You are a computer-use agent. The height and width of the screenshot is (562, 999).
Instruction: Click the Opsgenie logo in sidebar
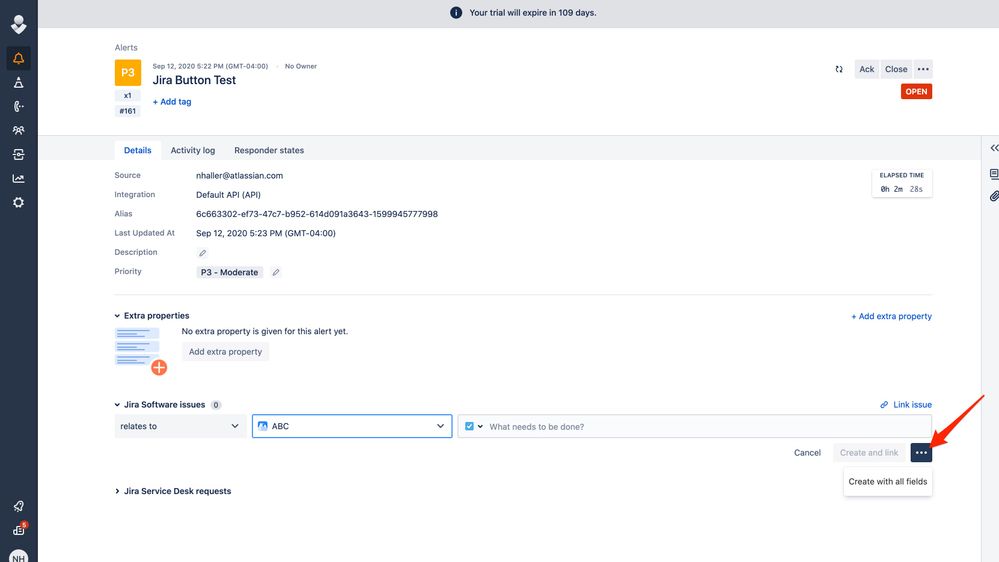(18, 24)
